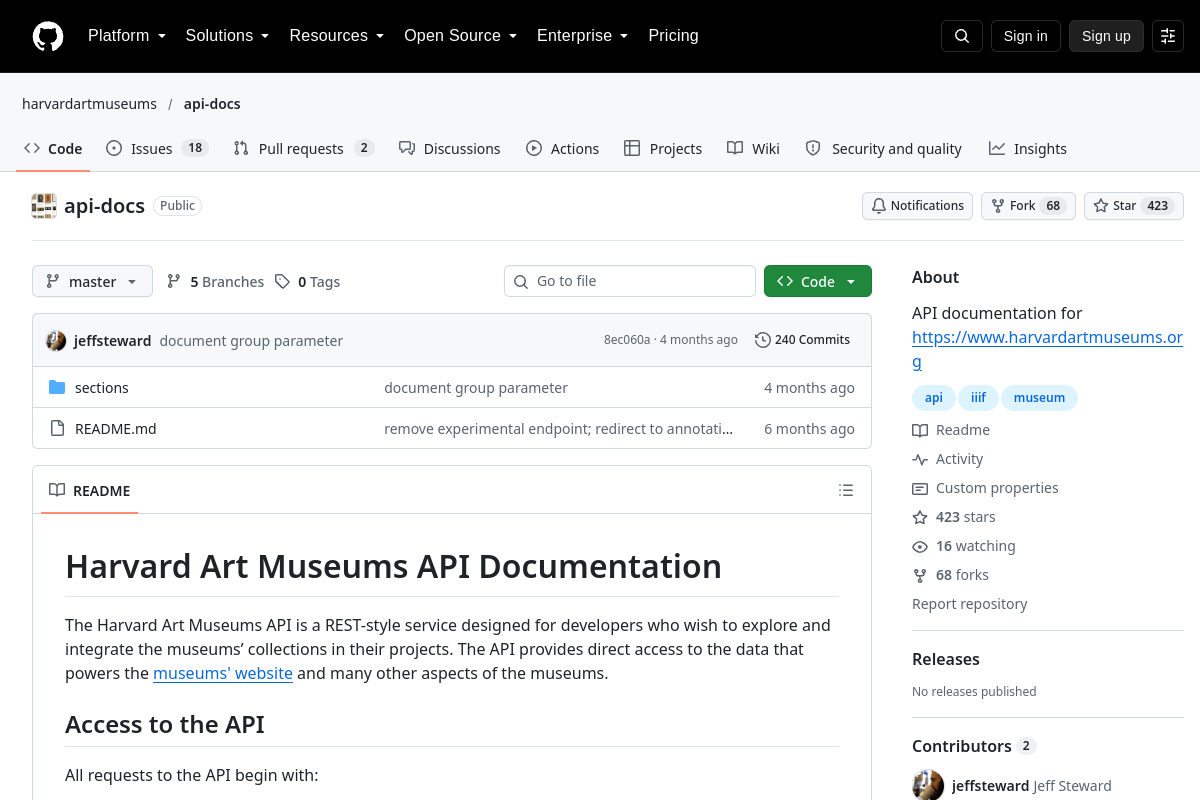Open the 240 Commits history link
The height and width of the screenshot is (800, 1200).
pyautogui.click(x=802, y=340)
